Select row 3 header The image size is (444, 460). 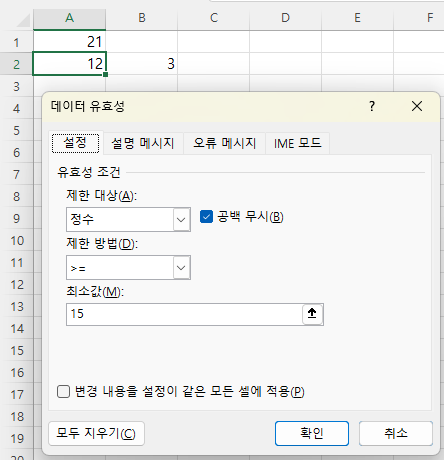(16, 86)
